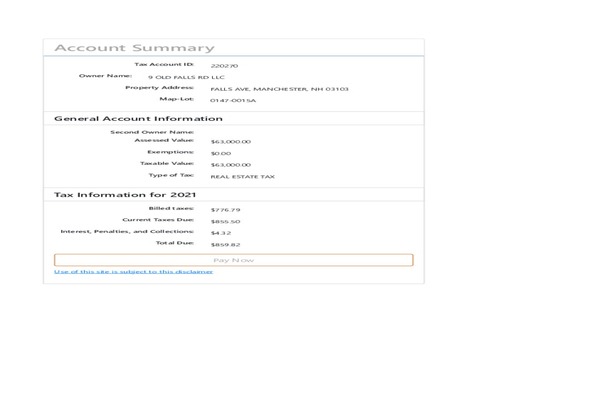The image size is (600, 400).
Task: Click the Pay Now button
Action: click(233, 260)
